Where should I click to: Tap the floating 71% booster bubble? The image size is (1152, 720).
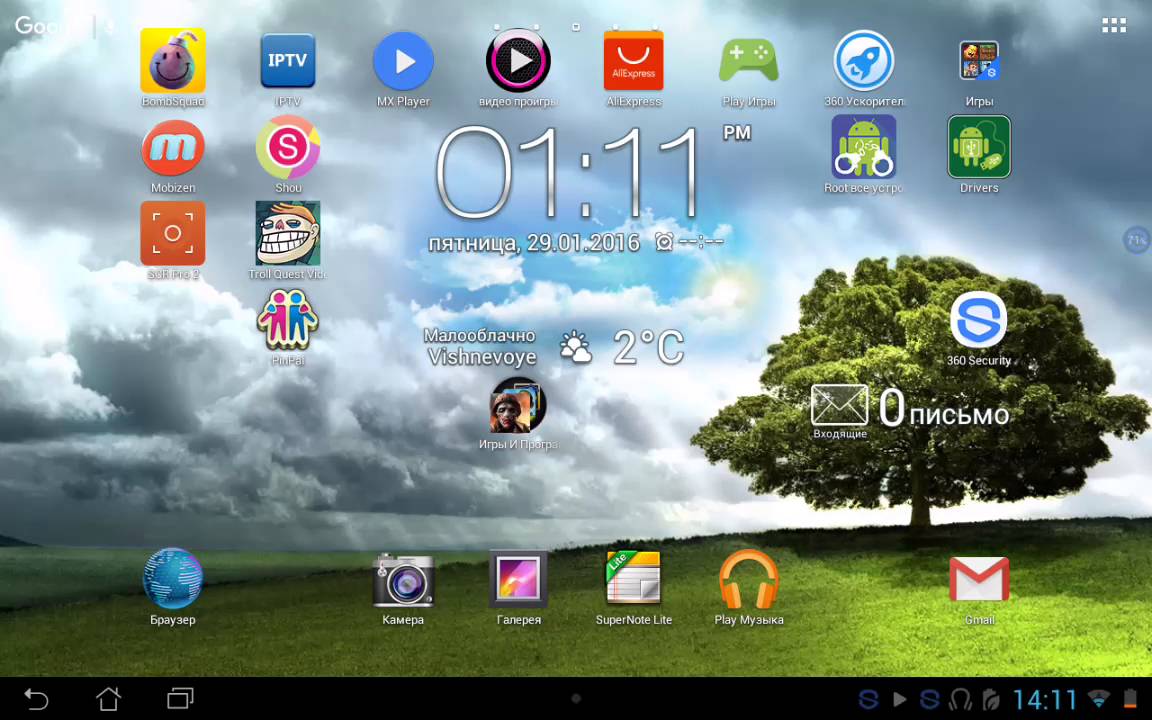tap(1137, 240)
